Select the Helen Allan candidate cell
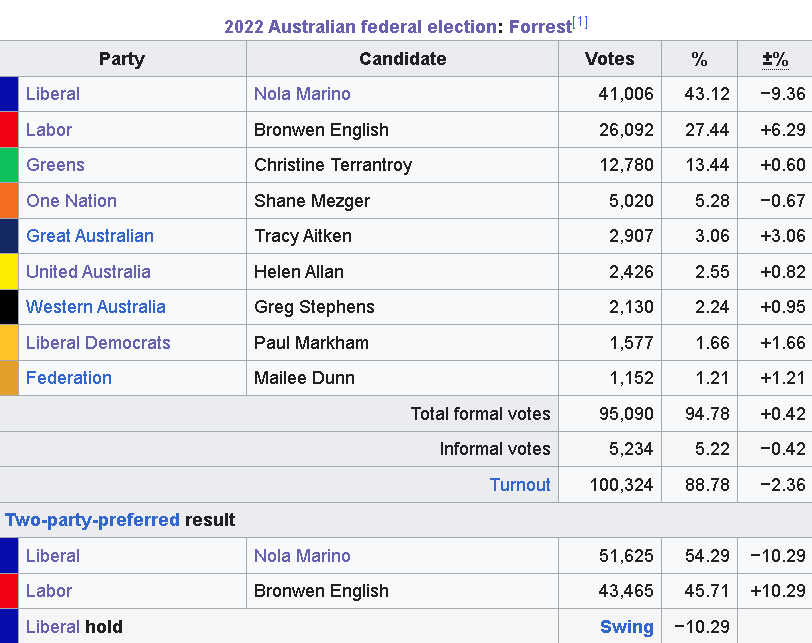 click(402, 271)
